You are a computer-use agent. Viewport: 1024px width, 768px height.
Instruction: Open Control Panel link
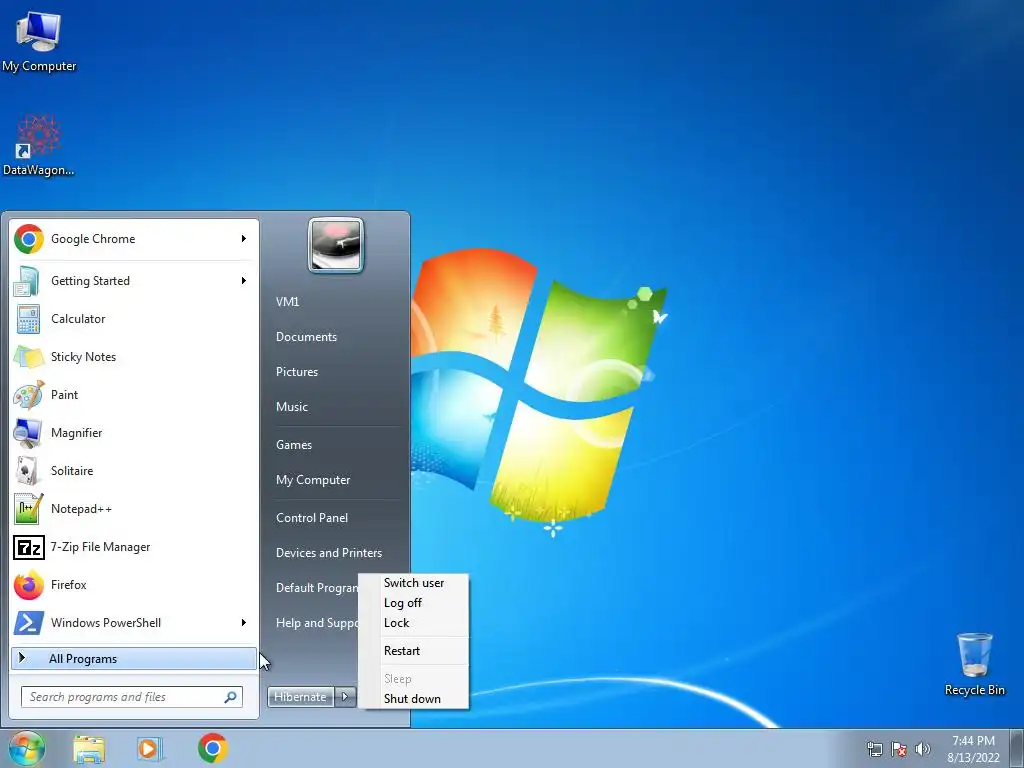312,518
